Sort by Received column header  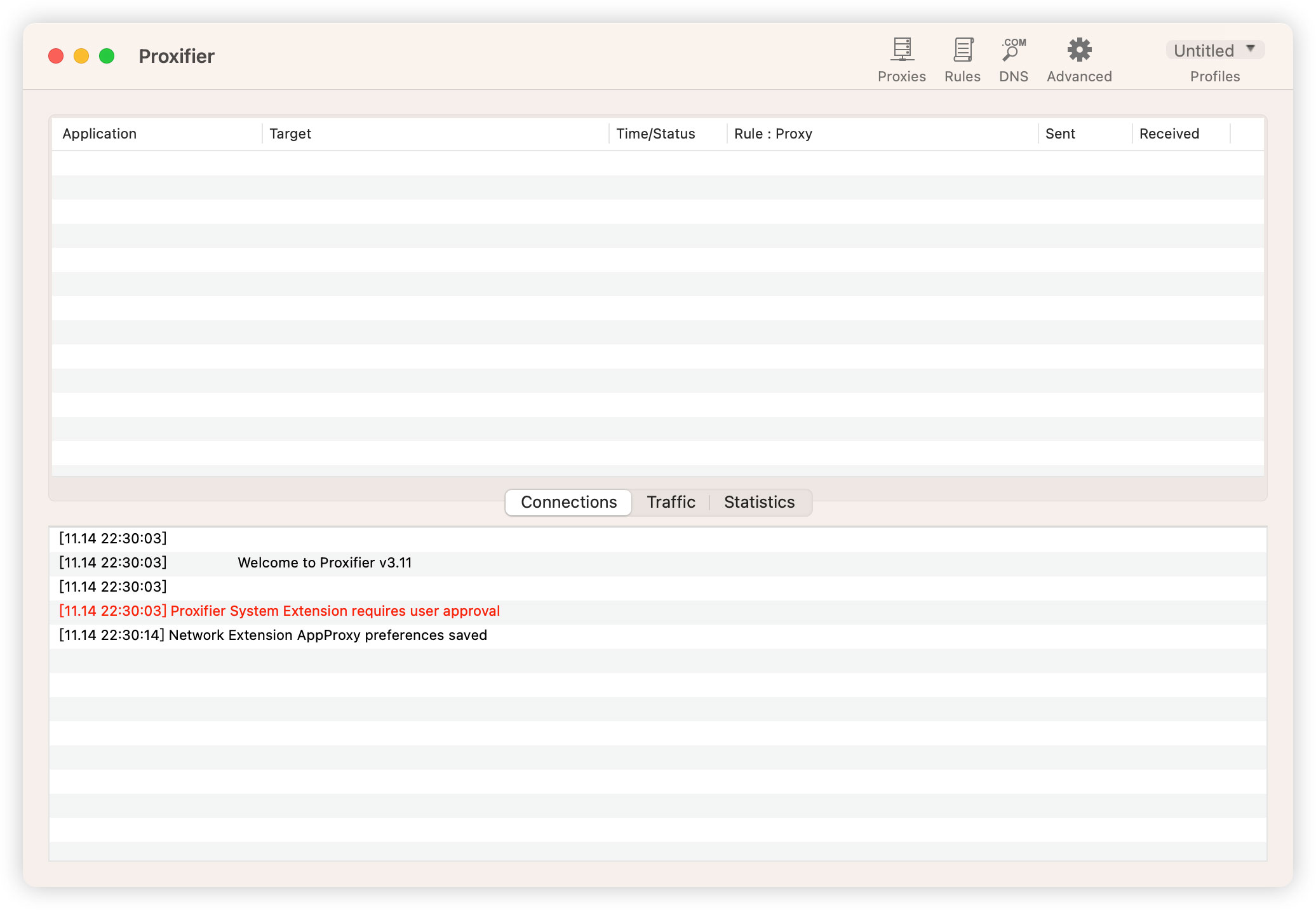coord(1181,133)
